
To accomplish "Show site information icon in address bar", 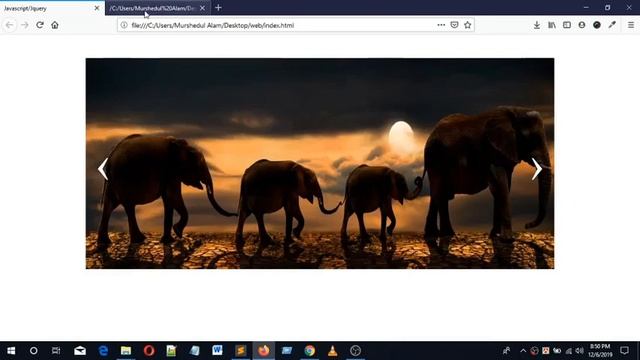I will tap(124, 25).
